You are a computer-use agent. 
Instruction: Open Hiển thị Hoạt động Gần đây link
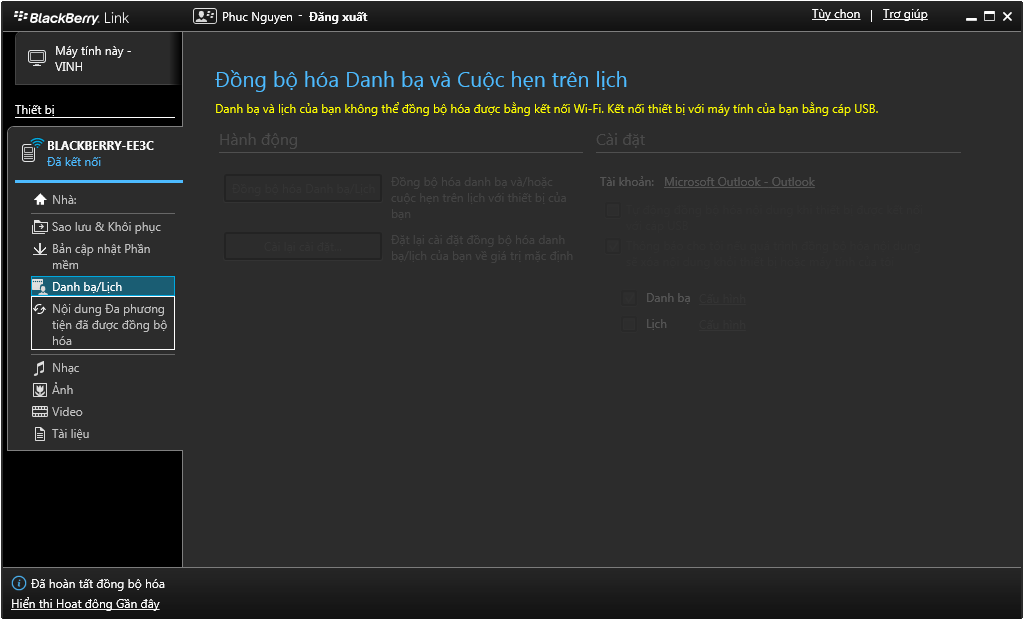click(x=85, y=604)
